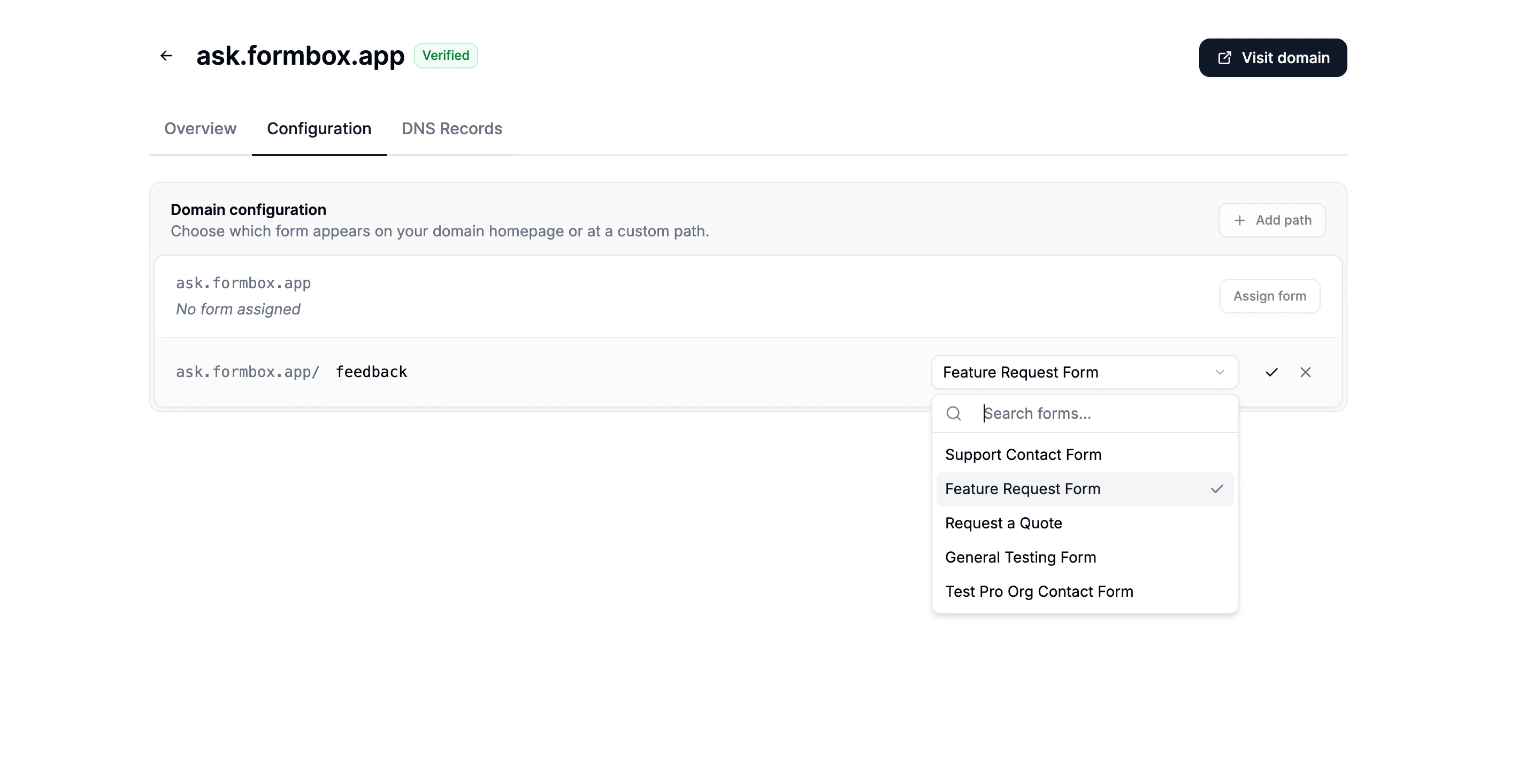Pick General Testing Form option

1021,557
